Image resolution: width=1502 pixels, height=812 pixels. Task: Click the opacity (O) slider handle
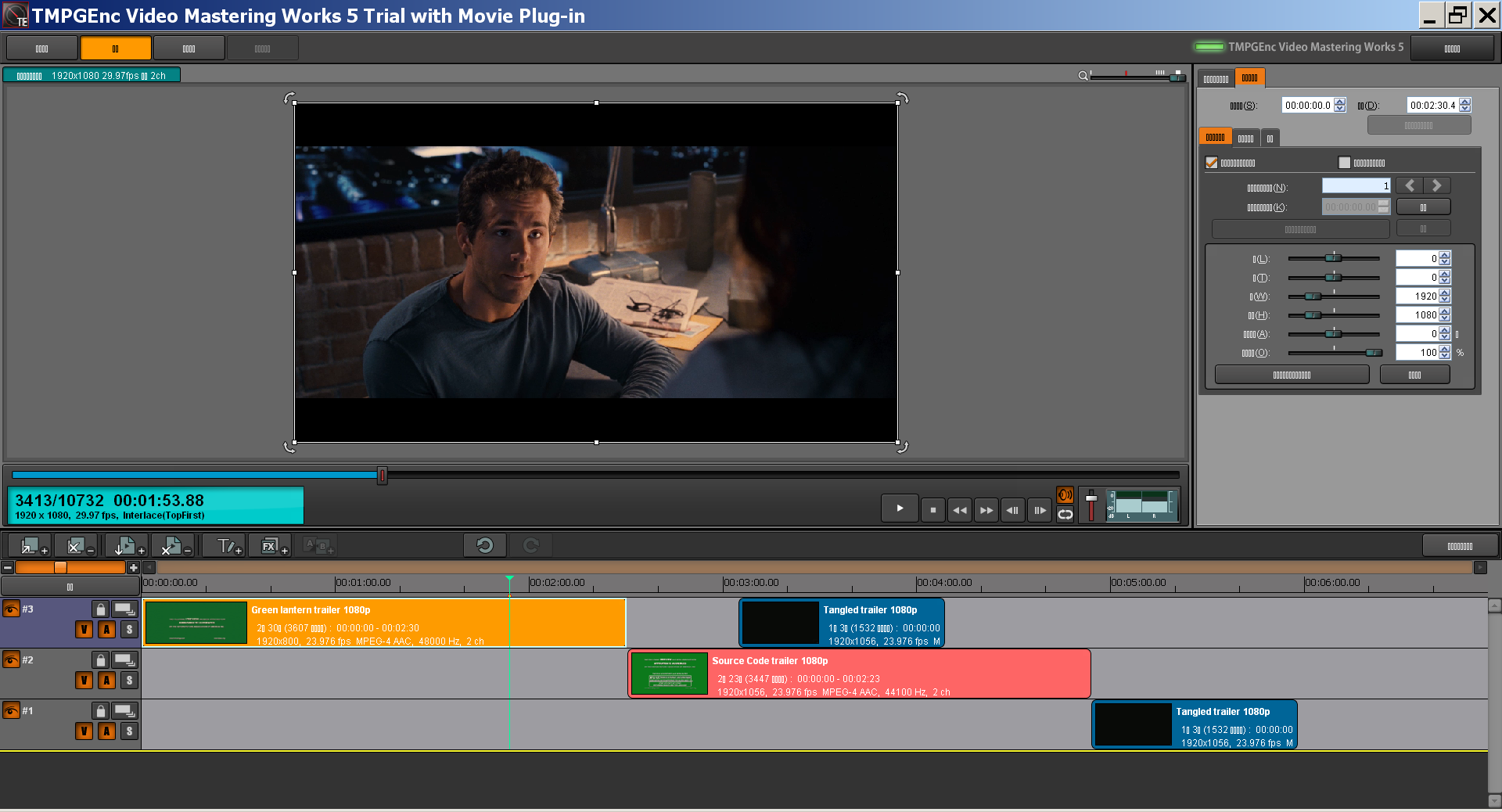[1373, 353]
